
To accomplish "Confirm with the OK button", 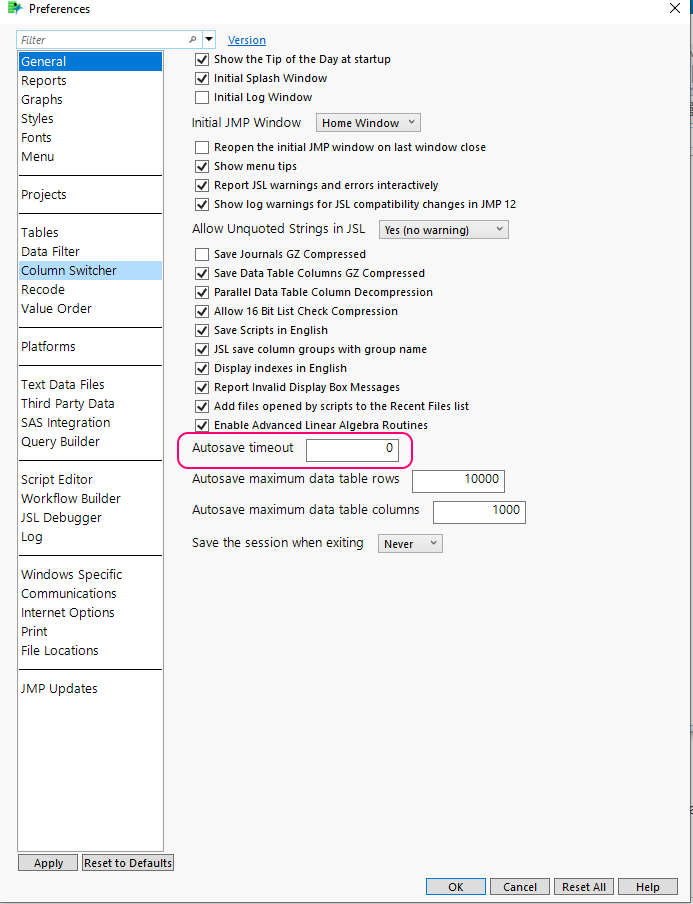I will click(x=456, y=887).
